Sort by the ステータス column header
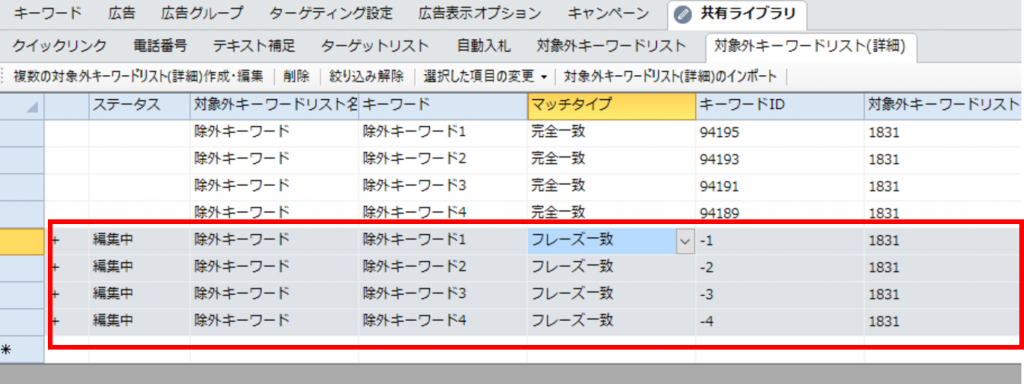 (139, 106)
